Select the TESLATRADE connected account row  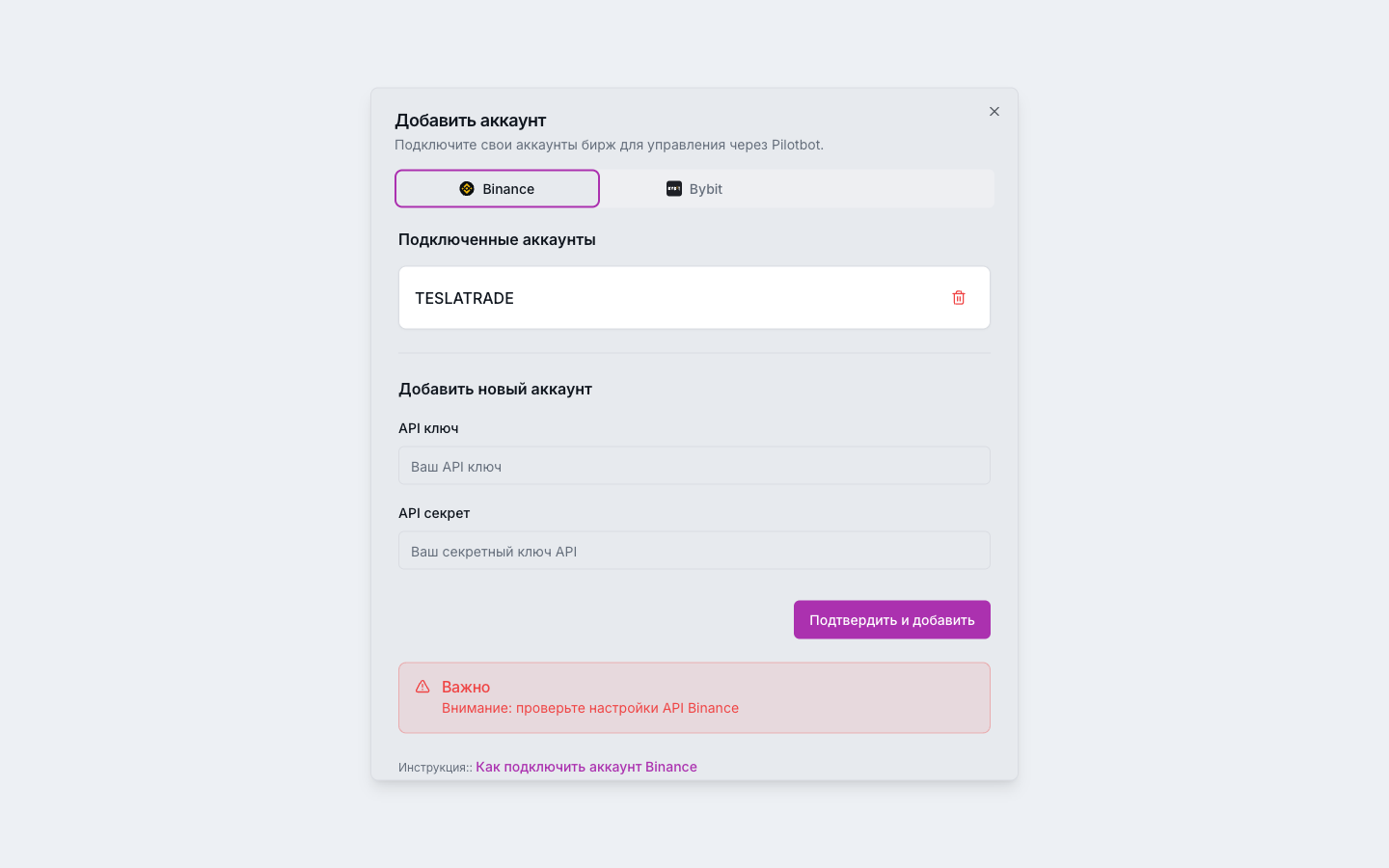pyautogui.click(x=694, y=298)
